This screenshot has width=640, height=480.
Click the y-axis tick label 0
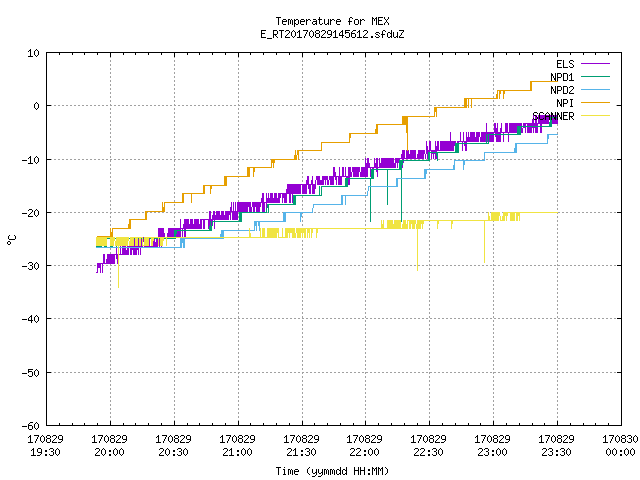[37, 106]
